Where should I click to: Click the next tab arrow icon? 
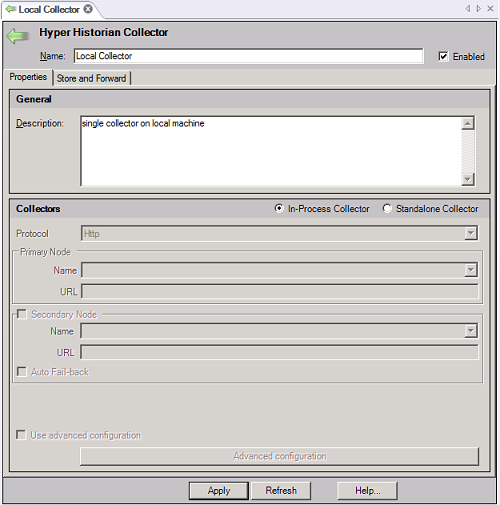pos(479,9)
